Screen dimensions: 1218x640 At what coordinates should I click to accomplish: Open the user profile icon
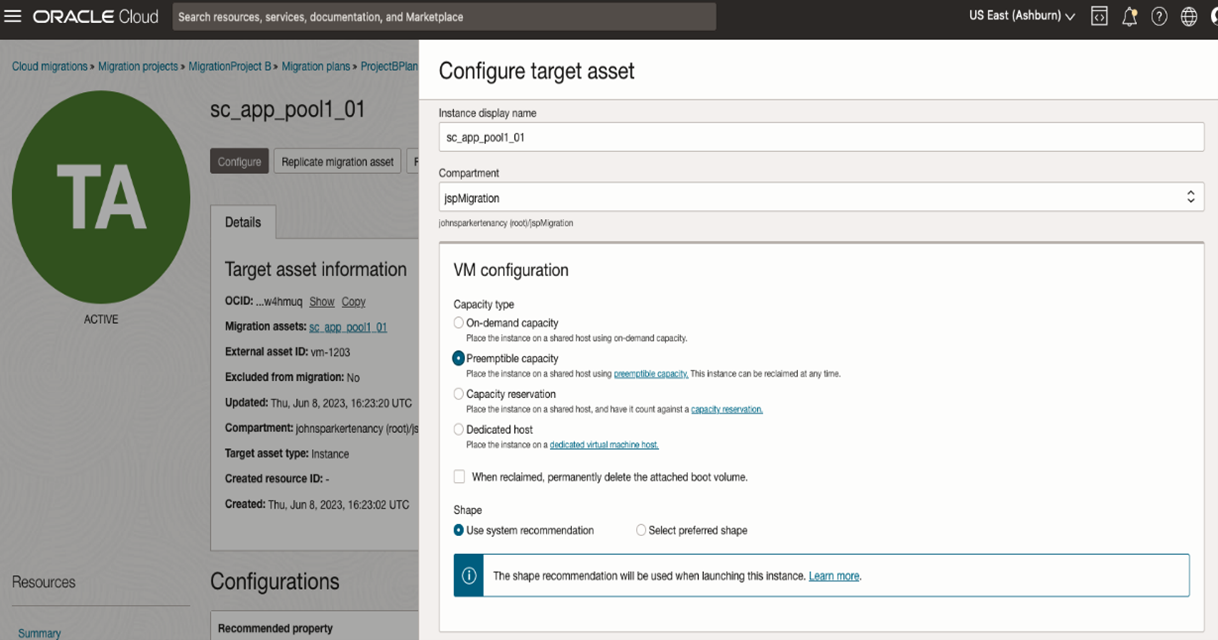point(1214,16)
